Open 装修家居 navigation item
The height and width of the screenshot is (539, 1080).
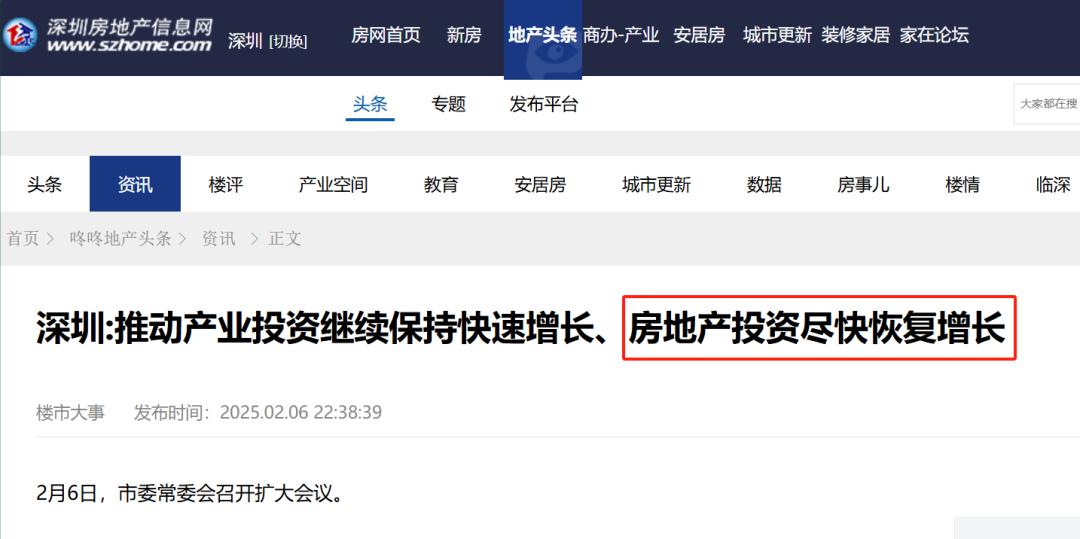pyautogui.click(x=855, y=35)
